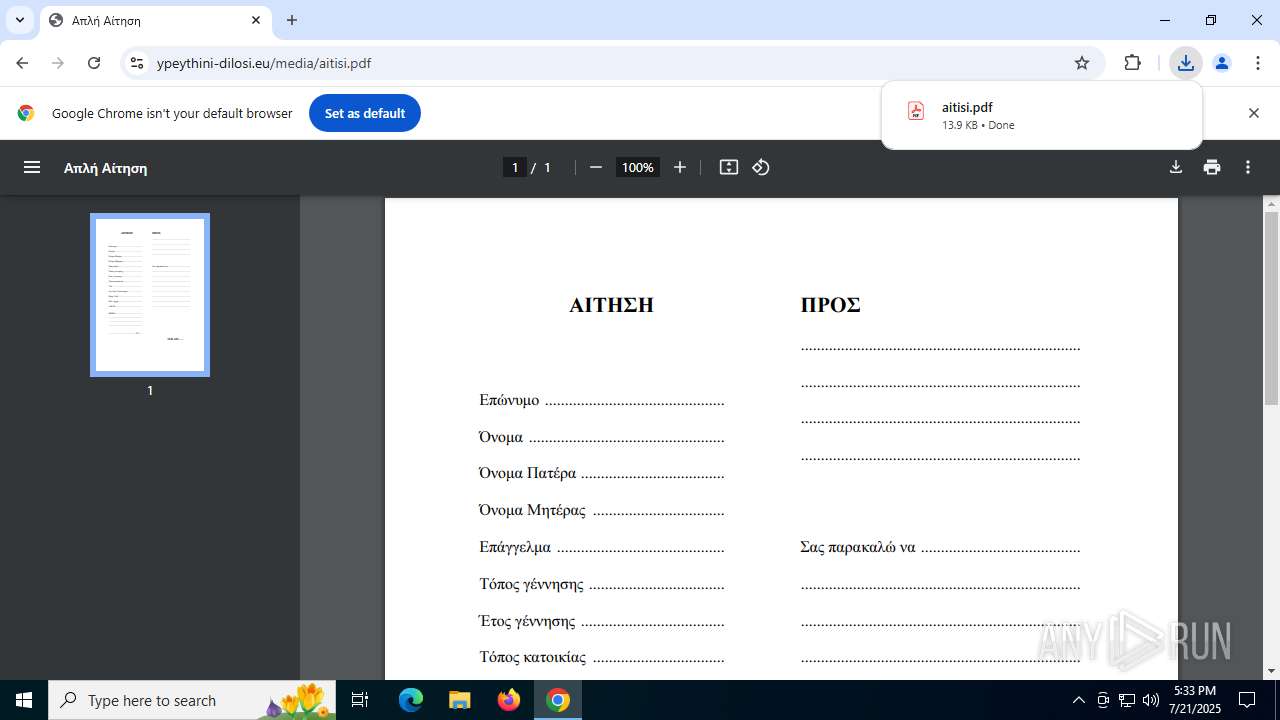Image resolution: width=1280 pixels, height=720 pixels.
Task: Dismiss the default browser notification bar
Action: pyautogui.click(x=1254, y=113)
